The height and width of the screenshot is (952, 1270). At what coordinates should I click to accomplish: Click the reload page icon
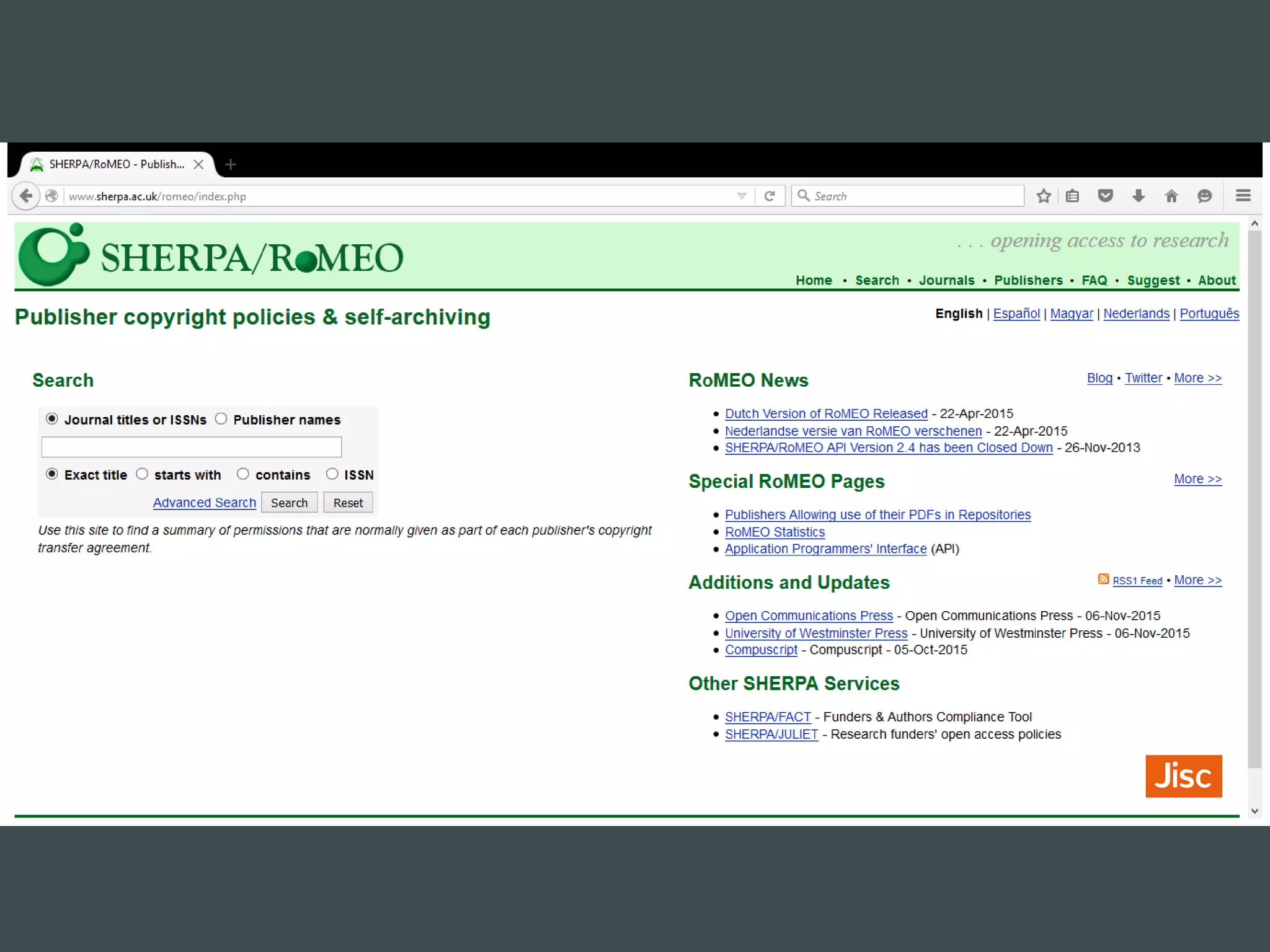(x=770, y=196)
